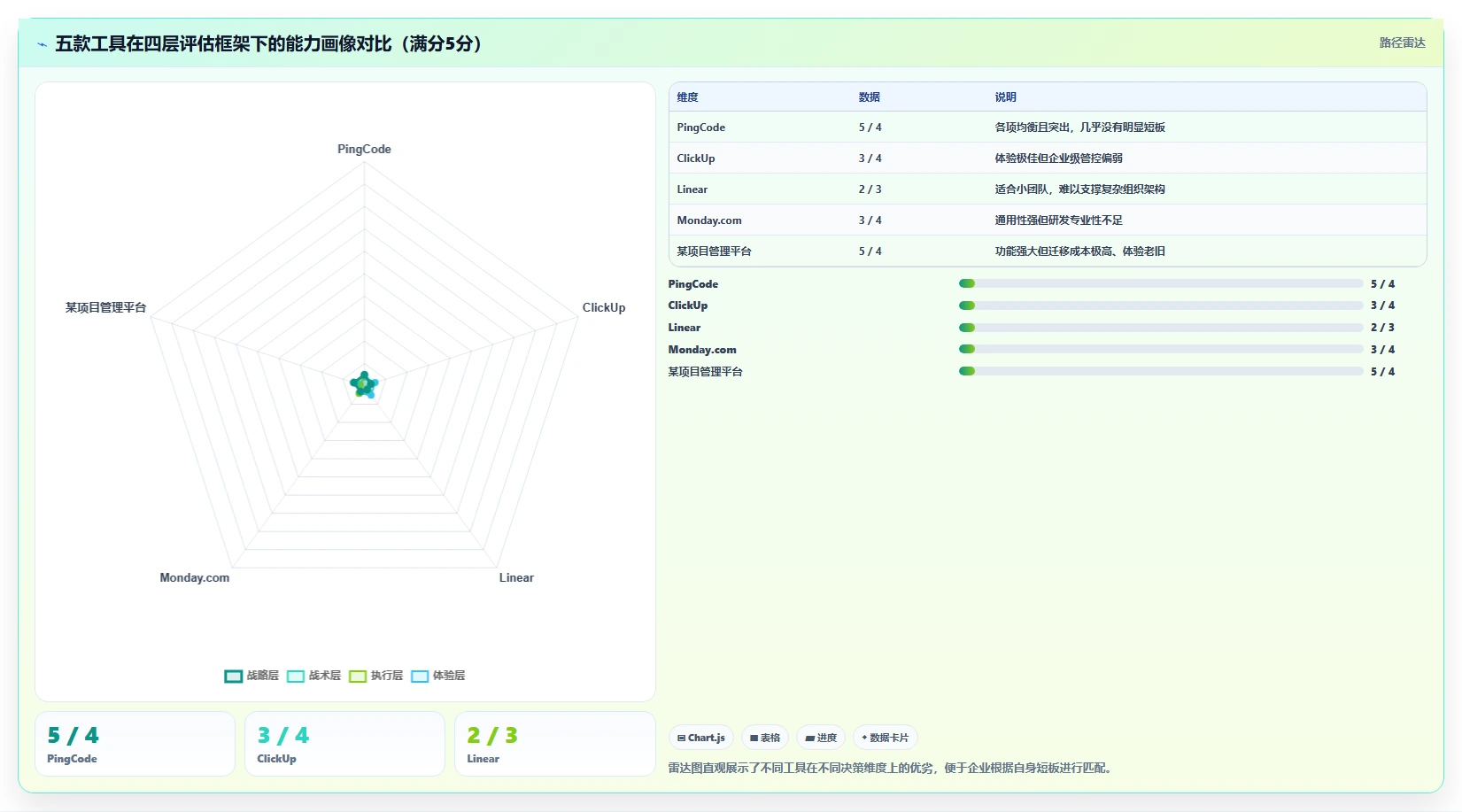Click the Linear progress bar

click(1161, 328)
